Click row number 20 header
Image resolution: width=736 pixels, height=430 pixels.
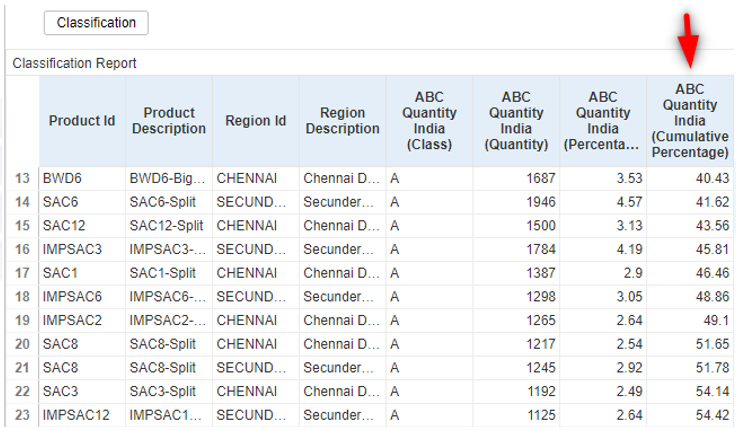(22, 343)
